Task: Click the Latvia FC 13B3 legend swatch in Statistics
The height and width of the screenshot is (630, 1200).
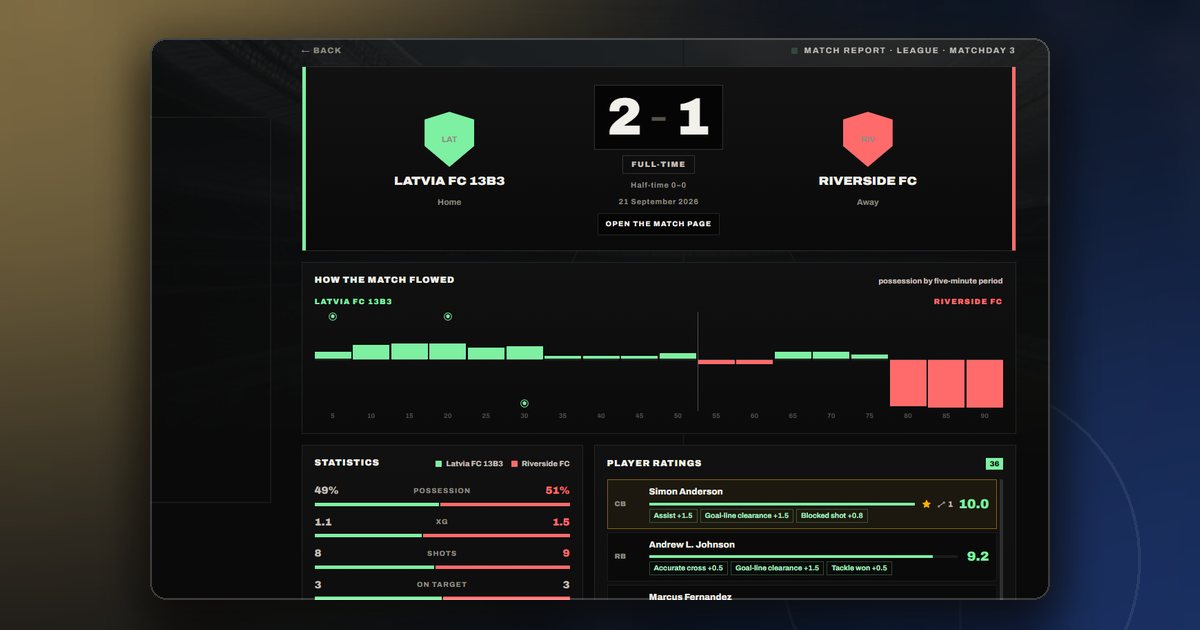Action: click(x=438, y=464)
